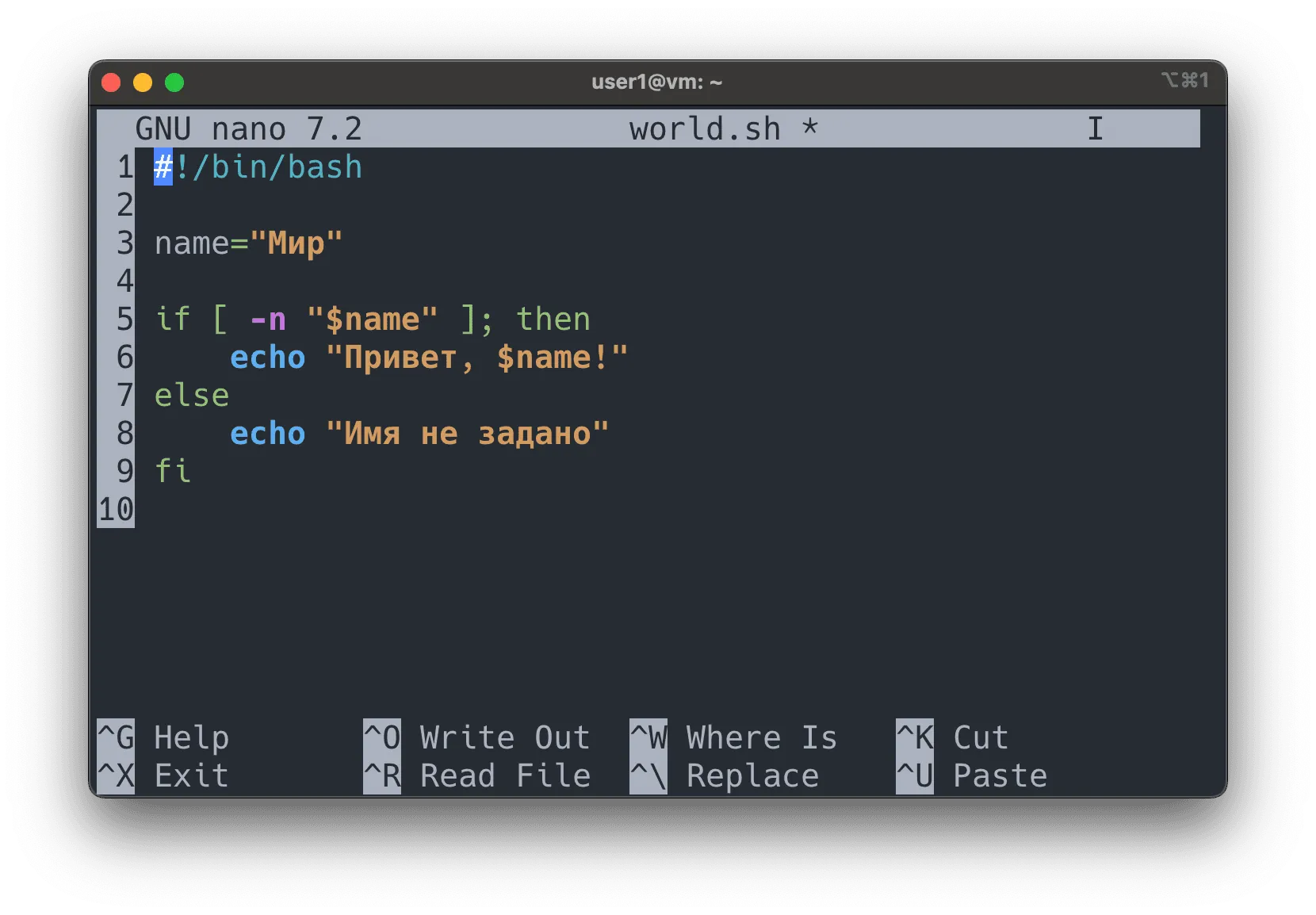1316x915 pixels.
Task: Click the yellow minimize window button
Action: click(x=143, y=82)
